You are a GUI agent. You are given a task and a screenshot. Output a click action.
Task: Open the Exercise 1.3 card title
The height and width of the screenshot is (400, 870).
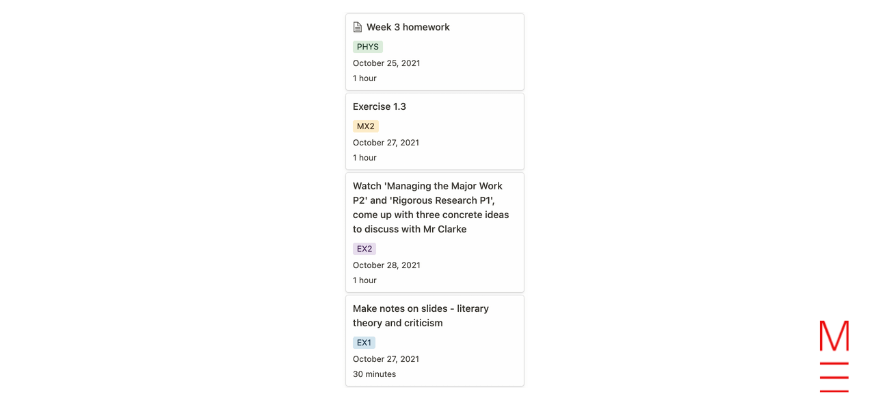[x=380, y=107]
